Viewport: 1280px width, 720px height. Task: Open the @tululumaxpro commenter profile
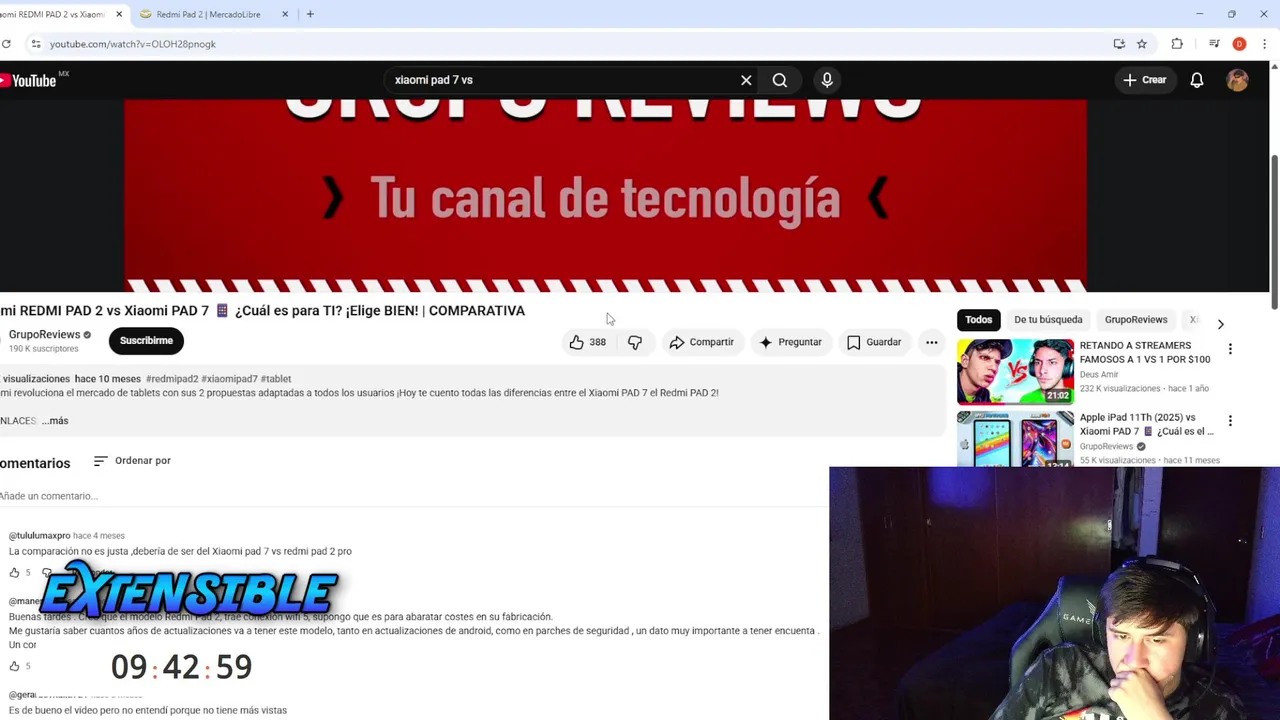pyautogui.click(x=39, y=536)
